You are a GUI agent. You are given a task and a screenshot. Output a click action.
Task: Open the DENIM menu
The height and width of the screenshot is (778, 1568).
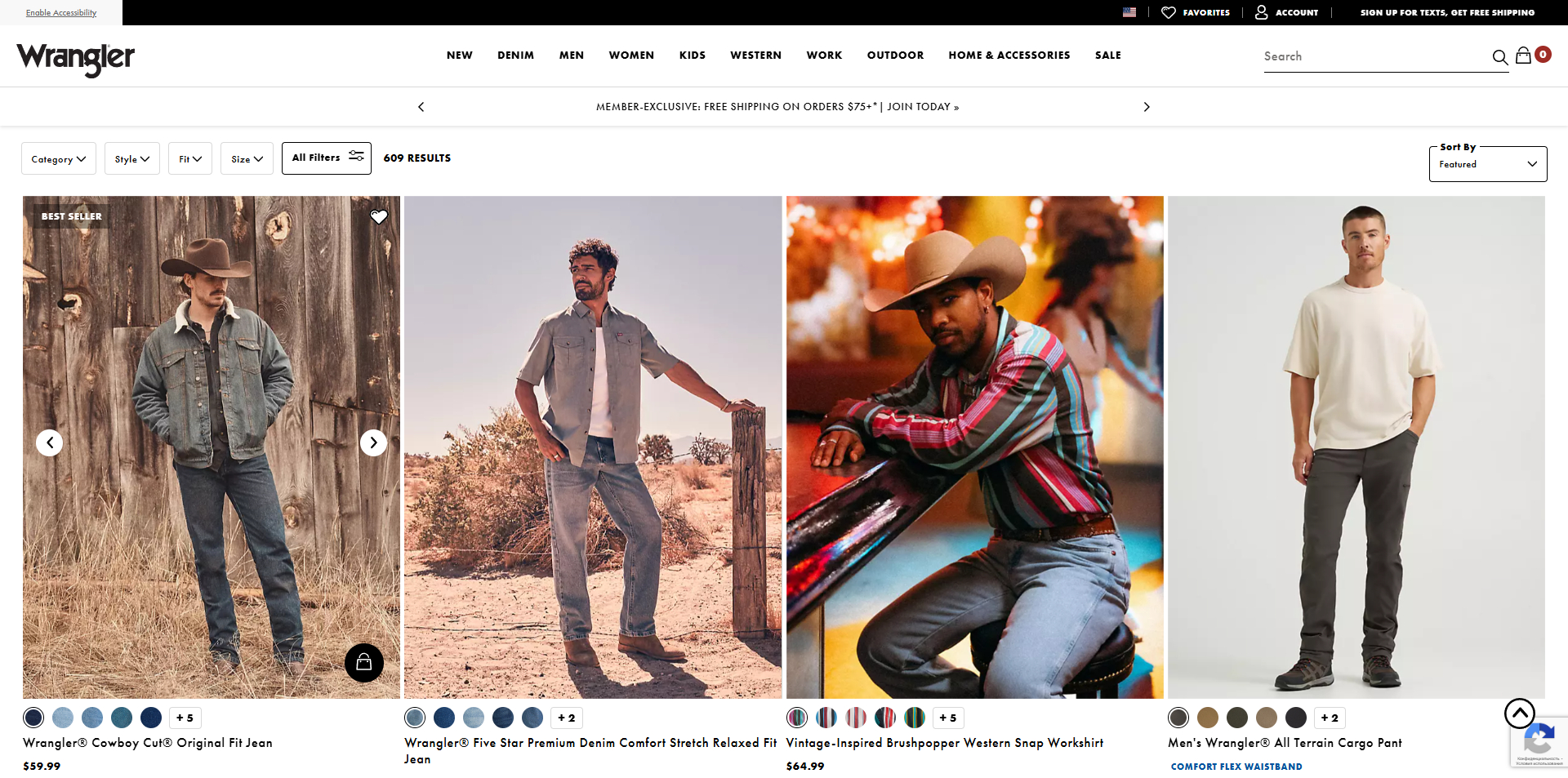[516, 56]
